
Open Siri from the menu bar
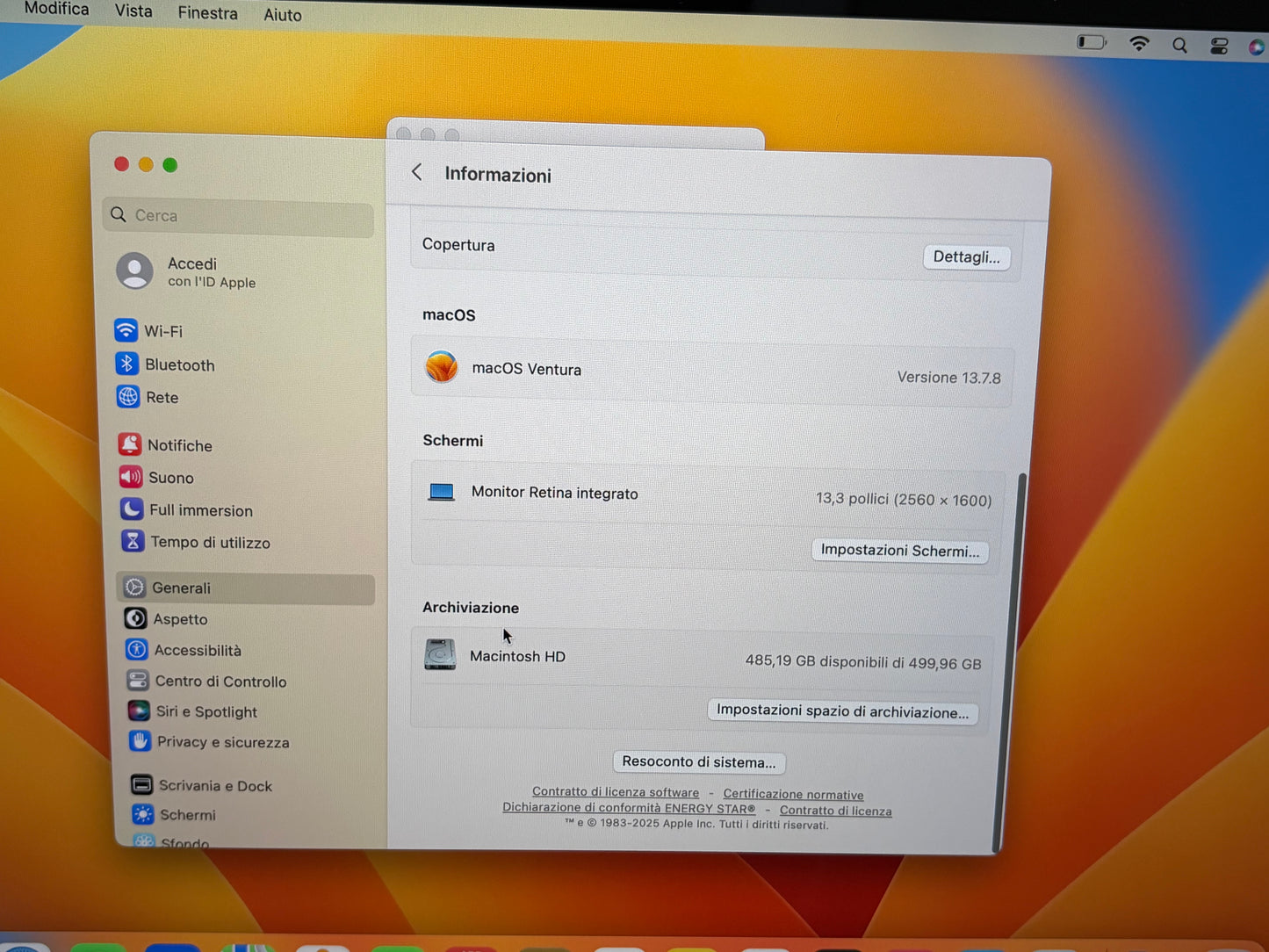click(1258, 47)
